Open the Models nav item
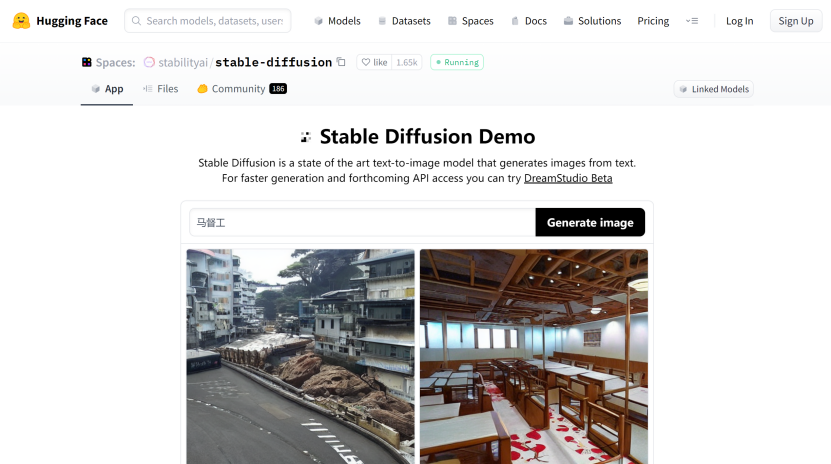Screen dimensions: 831x464 tap(337, 21)
